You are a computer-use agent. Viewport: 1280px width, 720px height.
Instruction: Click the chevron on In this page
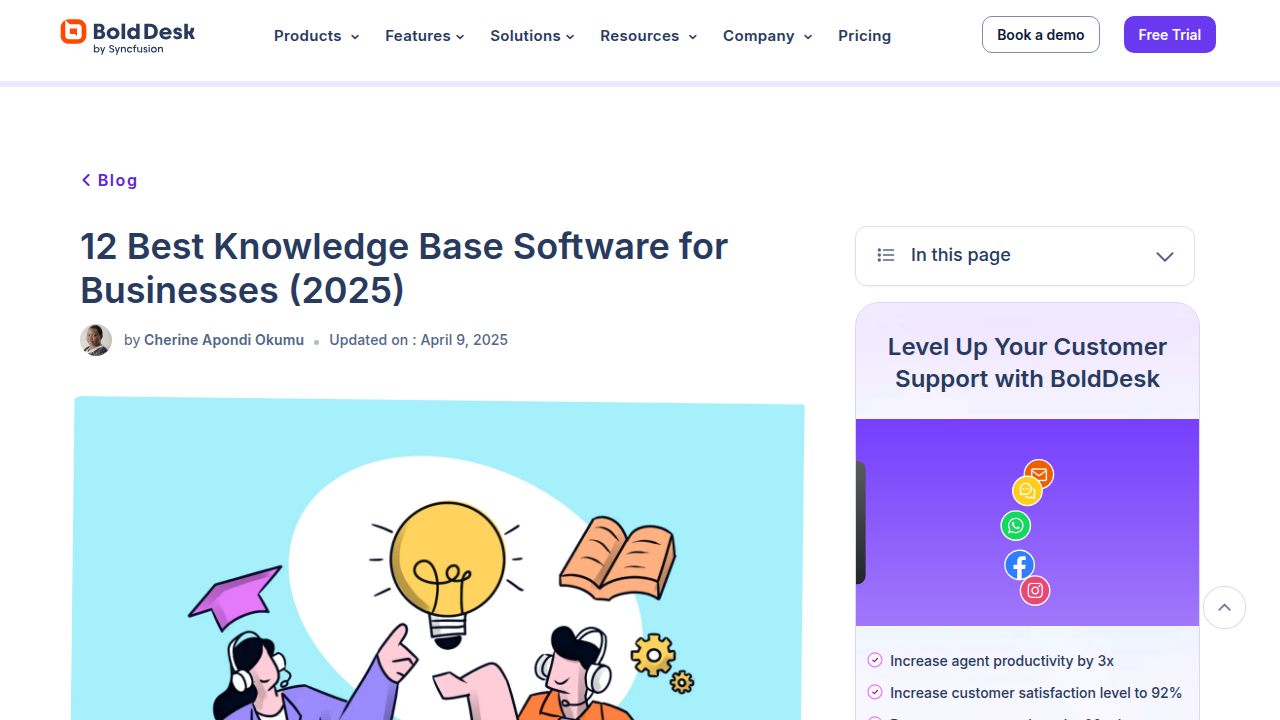1164,257
